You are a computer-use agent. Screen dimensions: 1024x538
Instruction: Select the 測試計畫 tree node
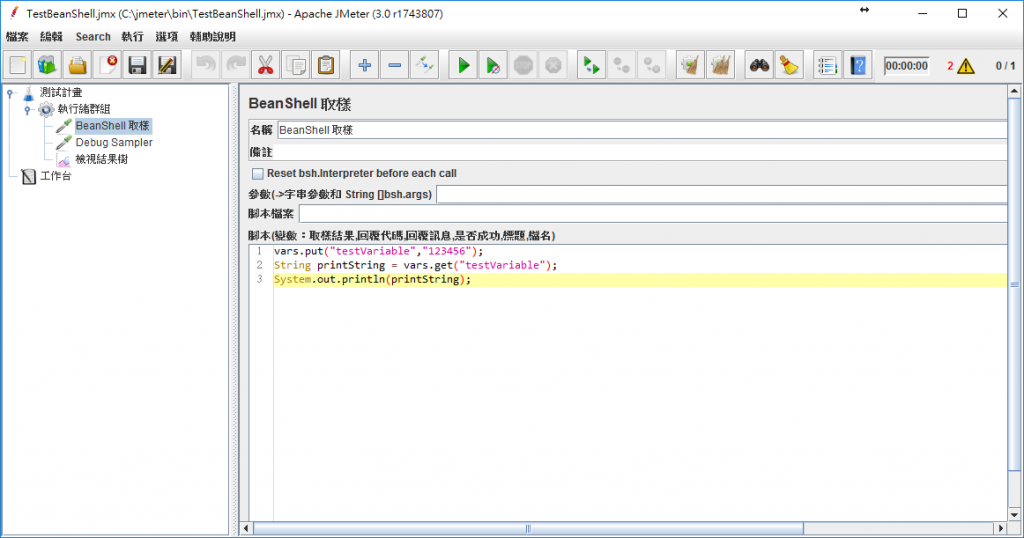click(x=61, y=93)
